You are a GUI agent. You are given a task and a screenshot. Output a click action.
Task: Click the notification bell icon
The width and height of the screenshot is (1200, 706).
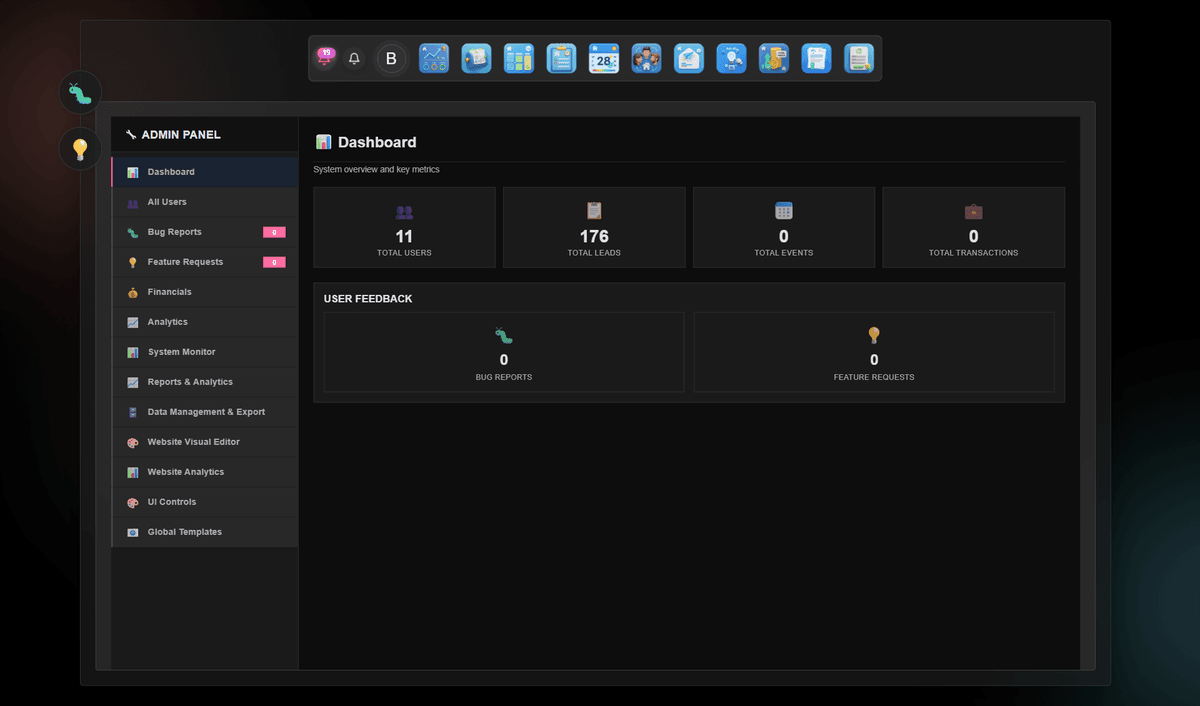(354, 58)
